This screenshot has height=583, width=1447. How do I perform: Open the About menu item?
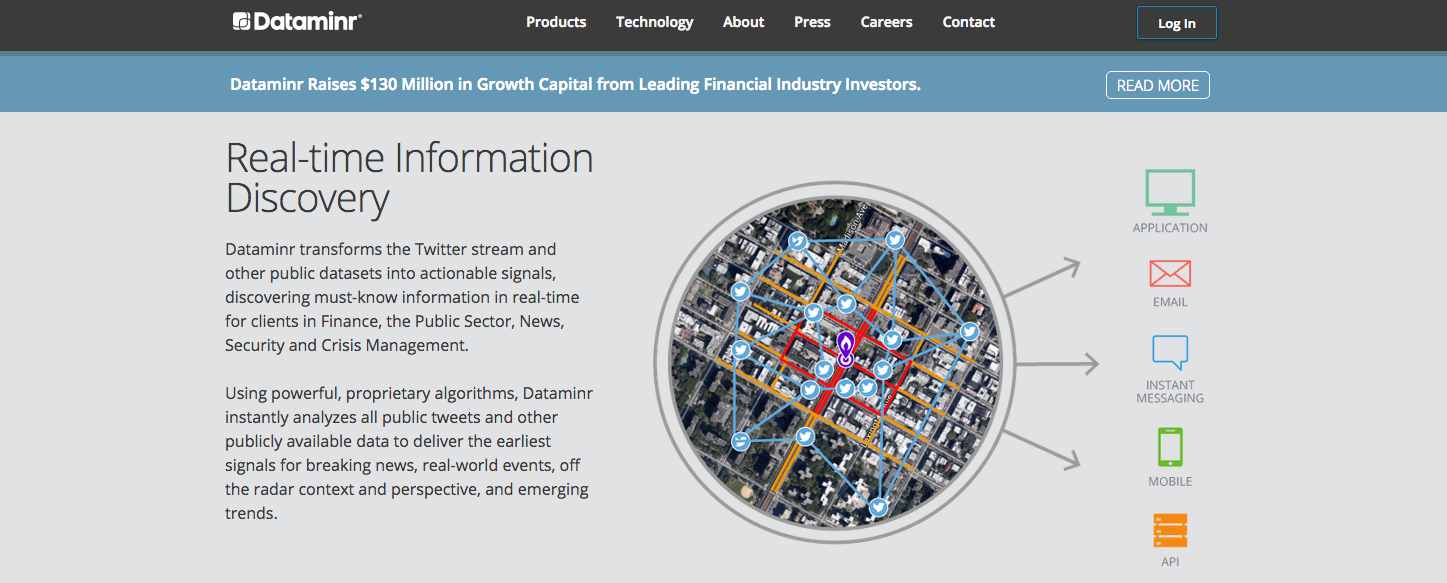[743, 22]
